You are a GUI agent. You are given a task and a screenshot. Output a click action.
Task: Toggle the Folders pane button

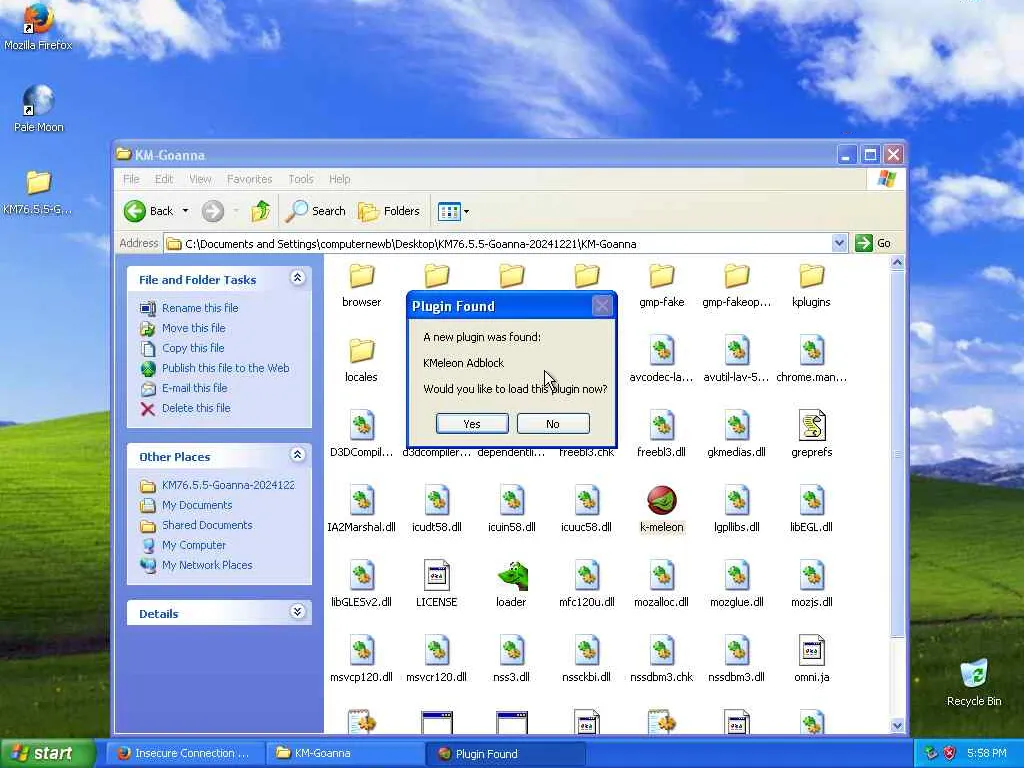pyautogui.click(x=389, y=211)
